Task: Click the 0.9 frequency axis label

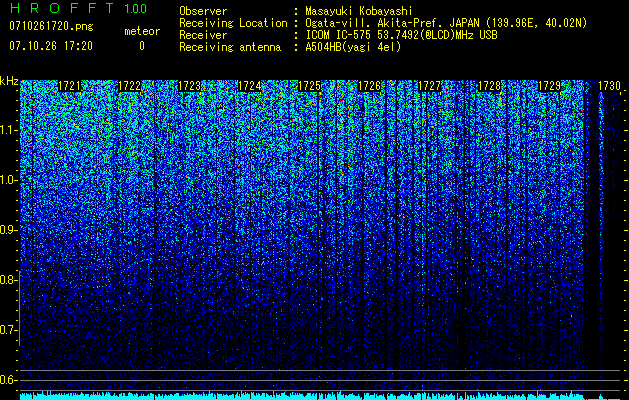Action: [x=7, y=230]
